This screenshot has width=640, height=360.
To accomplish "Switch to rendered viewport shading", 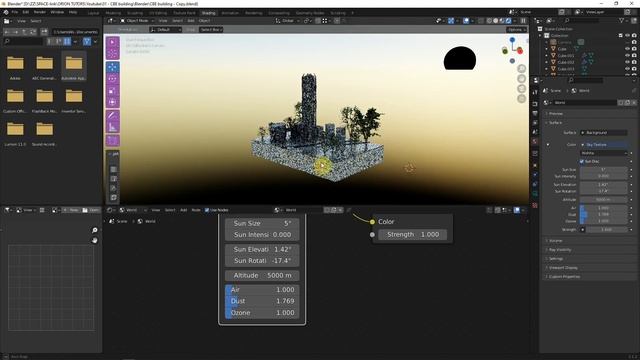I will [x=509, y=20].
